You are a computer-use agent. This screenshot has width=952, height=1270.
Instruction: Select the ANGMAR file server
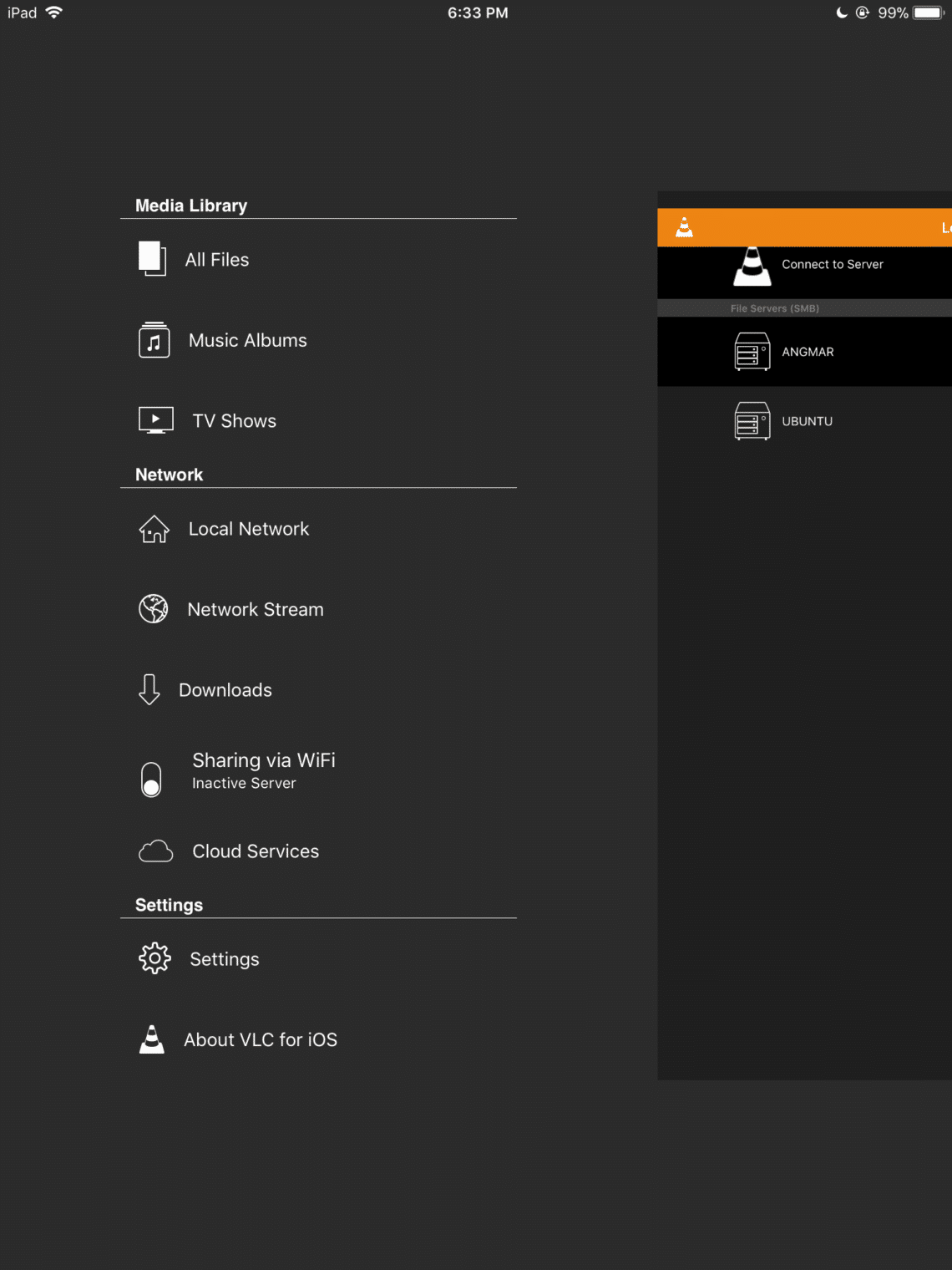804,352
